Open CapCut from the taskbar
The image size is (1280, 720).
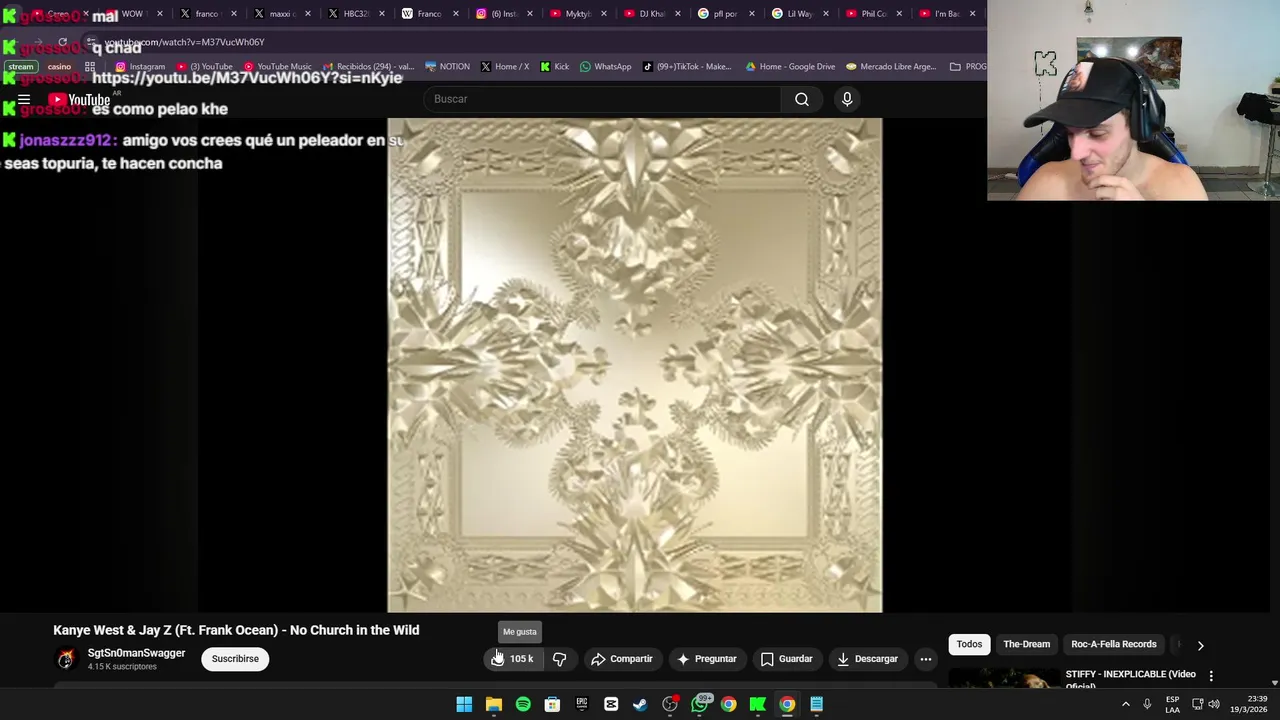tap(611, 705)
